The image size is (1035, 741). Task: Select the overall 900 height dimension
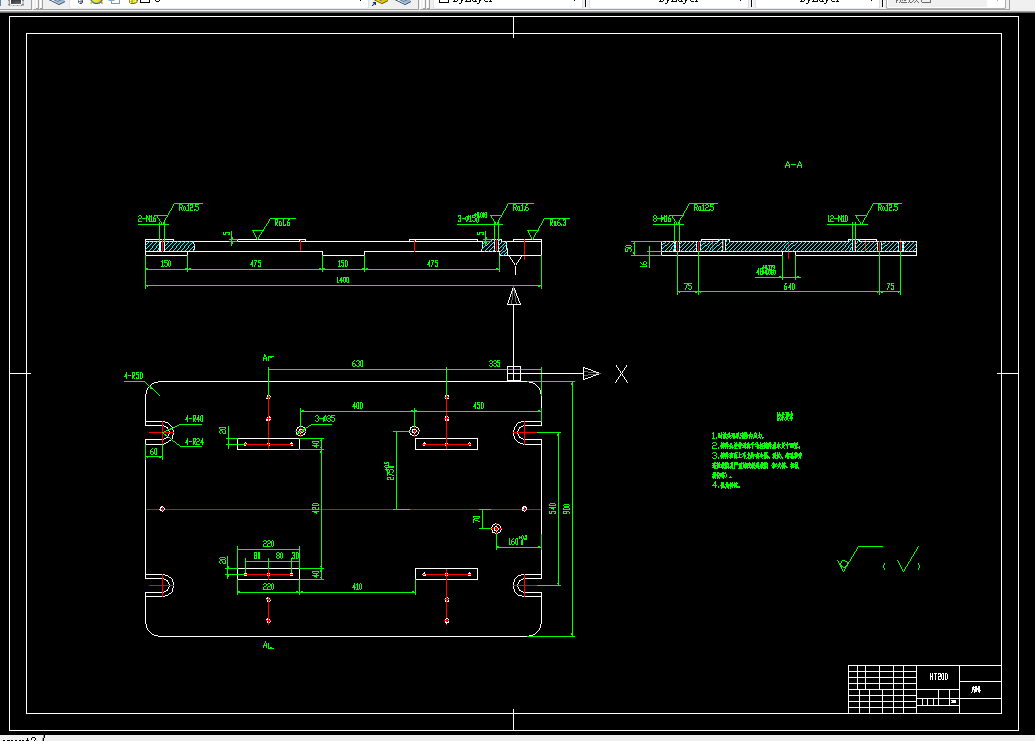click(x=566, y=509)
